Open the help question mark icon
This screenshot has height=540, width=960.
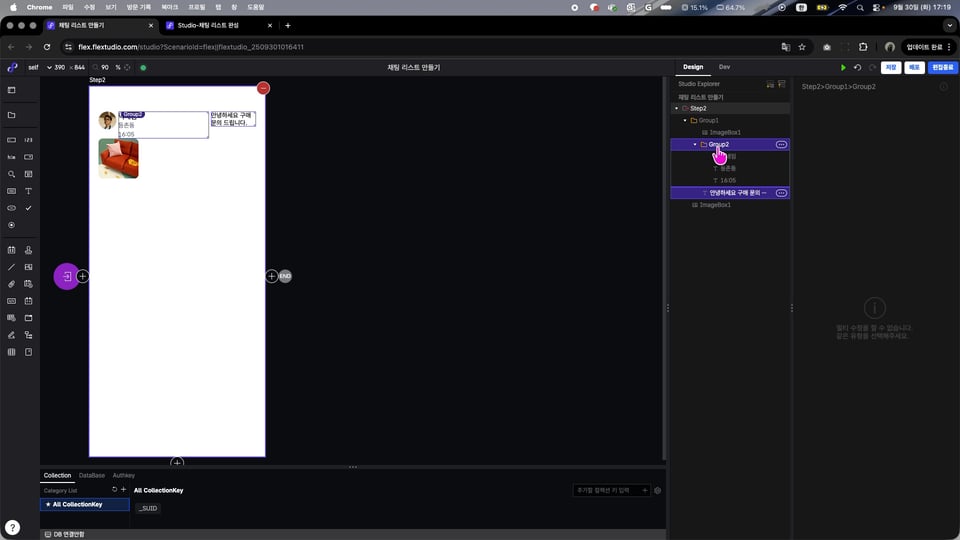coord(12,527)
